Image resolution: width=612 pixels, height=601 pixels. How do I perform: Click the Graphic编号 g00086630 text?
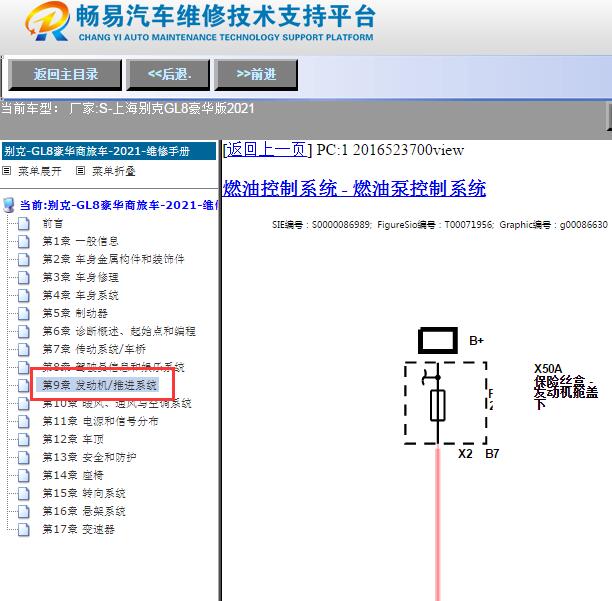pos(553,225)
